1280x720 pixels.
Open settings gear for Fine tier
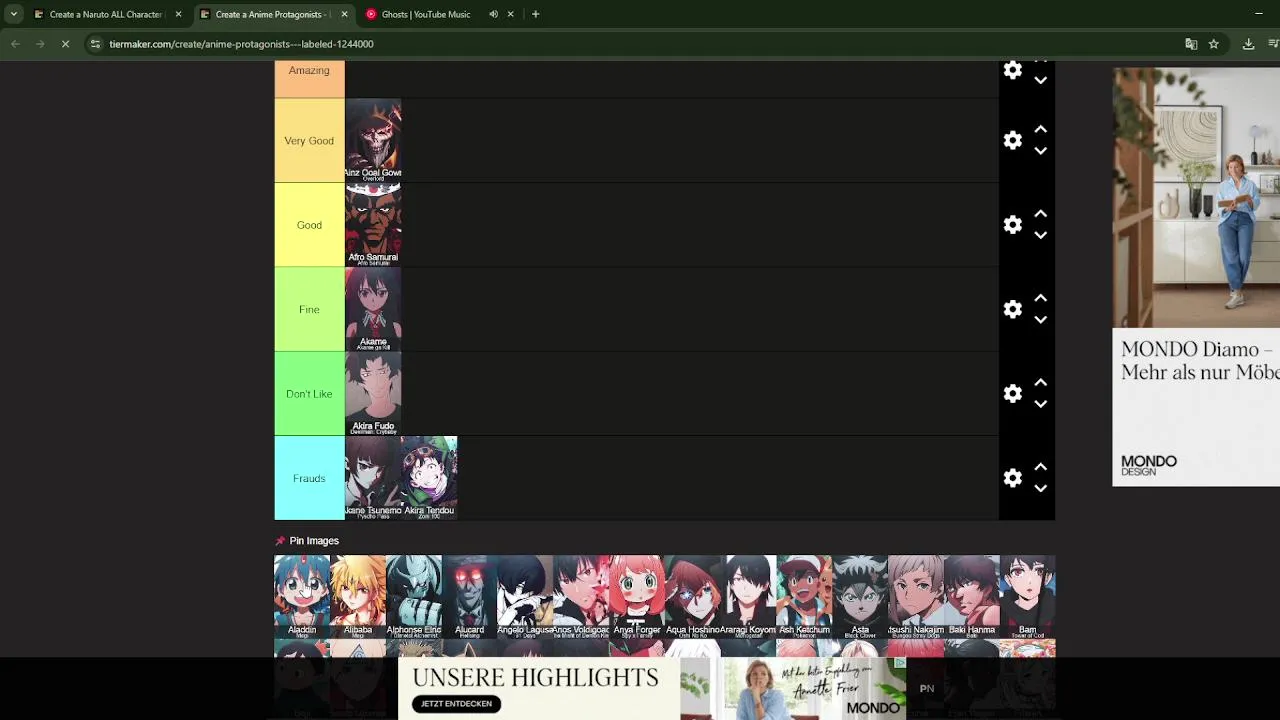coord(1013,309)
